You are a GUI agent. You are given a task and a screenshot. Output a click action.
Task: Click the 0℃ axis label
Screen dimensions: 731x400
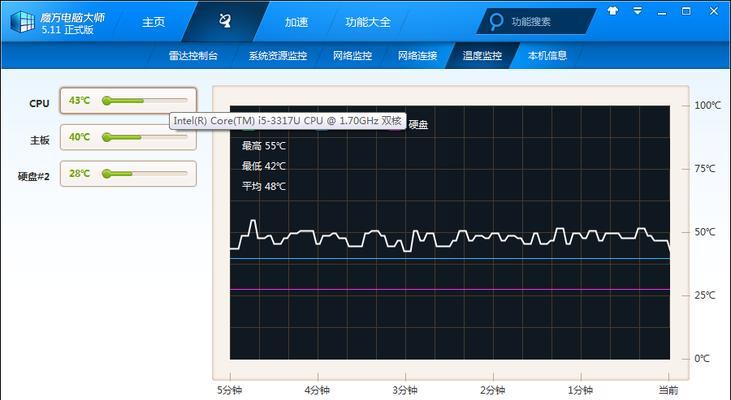702,359
